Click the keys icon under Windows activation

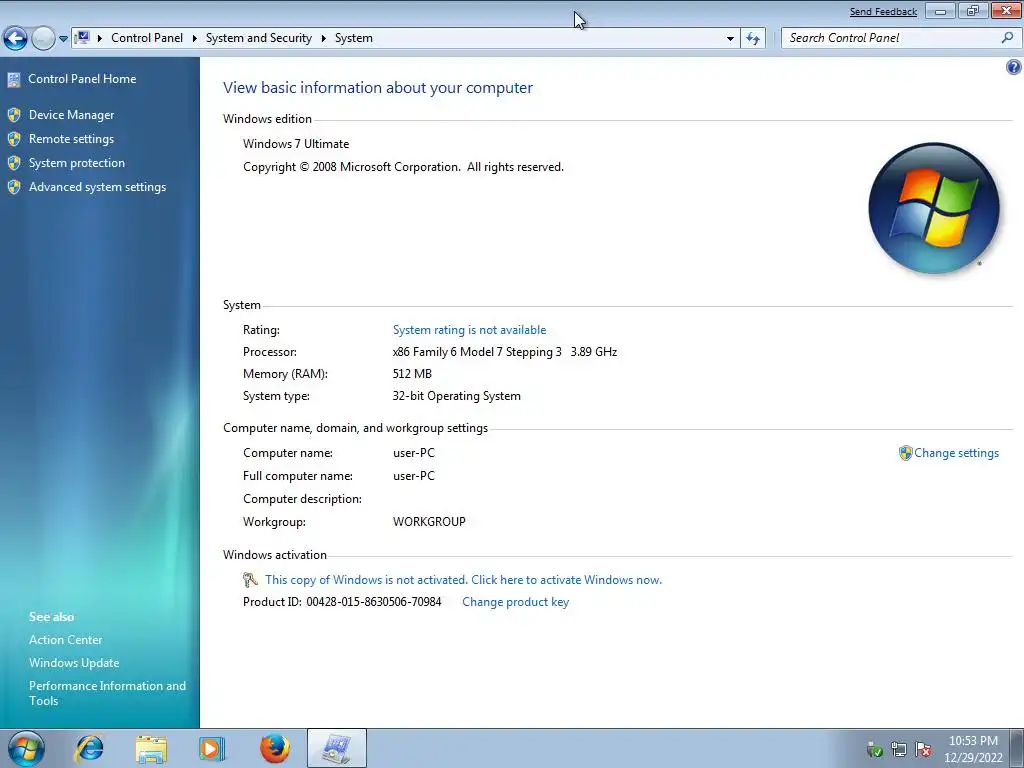[250, 580]
